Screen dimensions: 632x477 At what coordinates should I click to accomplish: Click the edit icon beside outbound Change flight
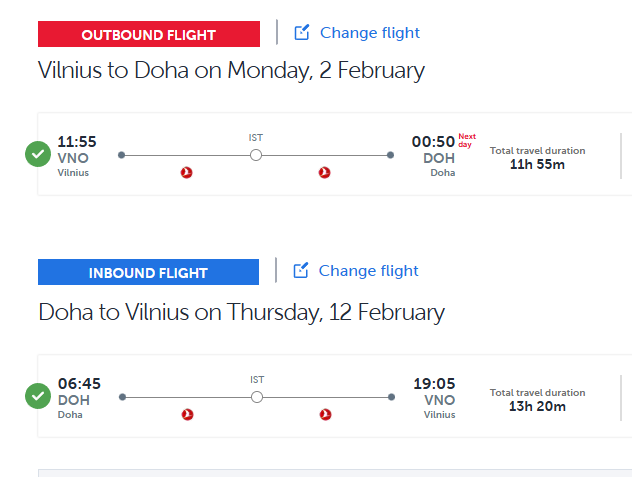(x=302, y=33)
